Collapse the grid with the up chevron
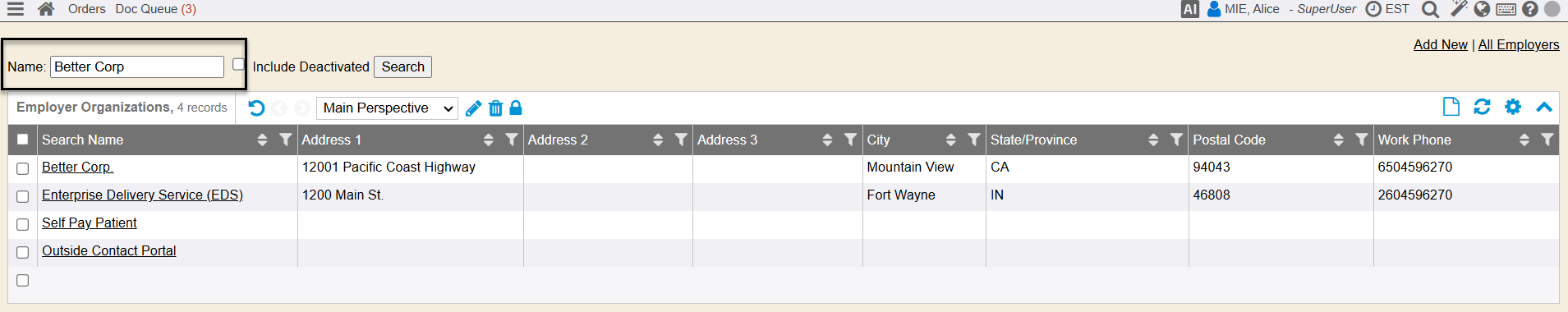The image size is (1568, 312). tap(1544, 107)
